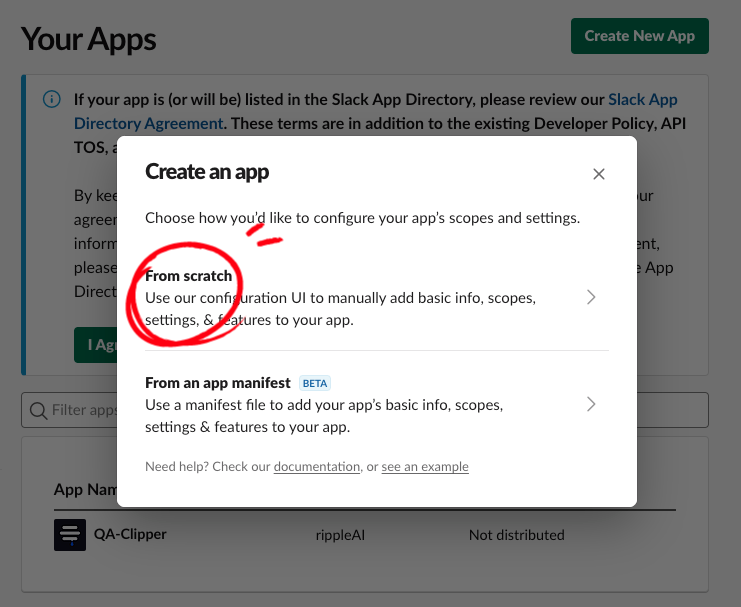Screen dimensions: 741x607
Task: Click the info icon in banner
Action: pyautogui.click(x=52, y=99)
